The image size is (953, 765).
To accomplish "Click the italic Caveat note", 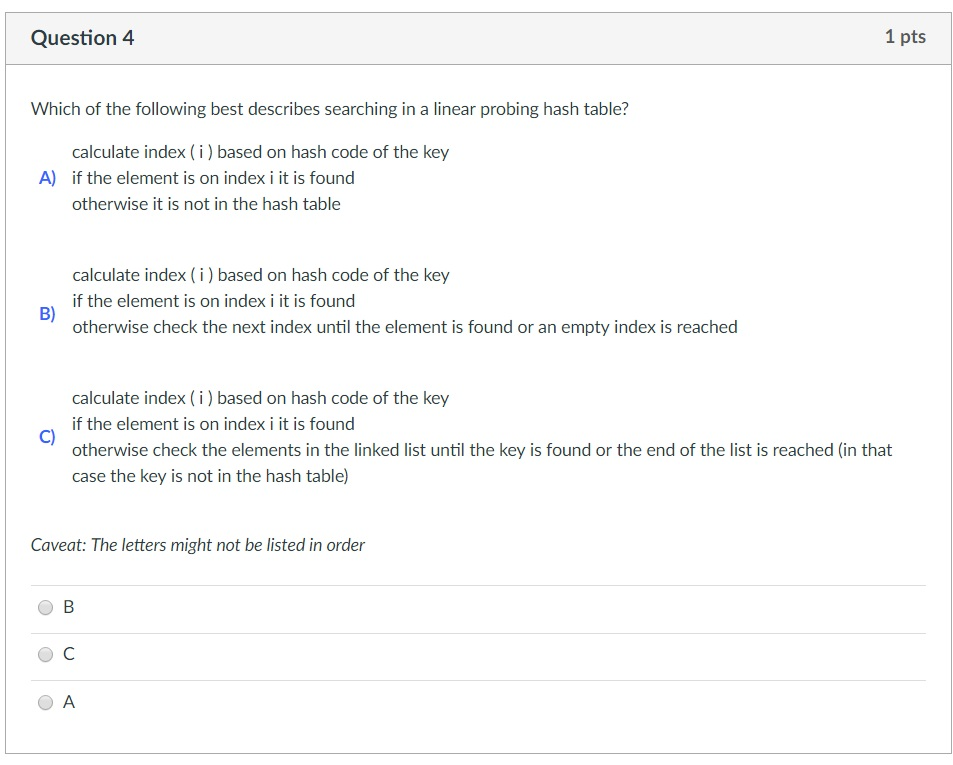I will (196, 544).
